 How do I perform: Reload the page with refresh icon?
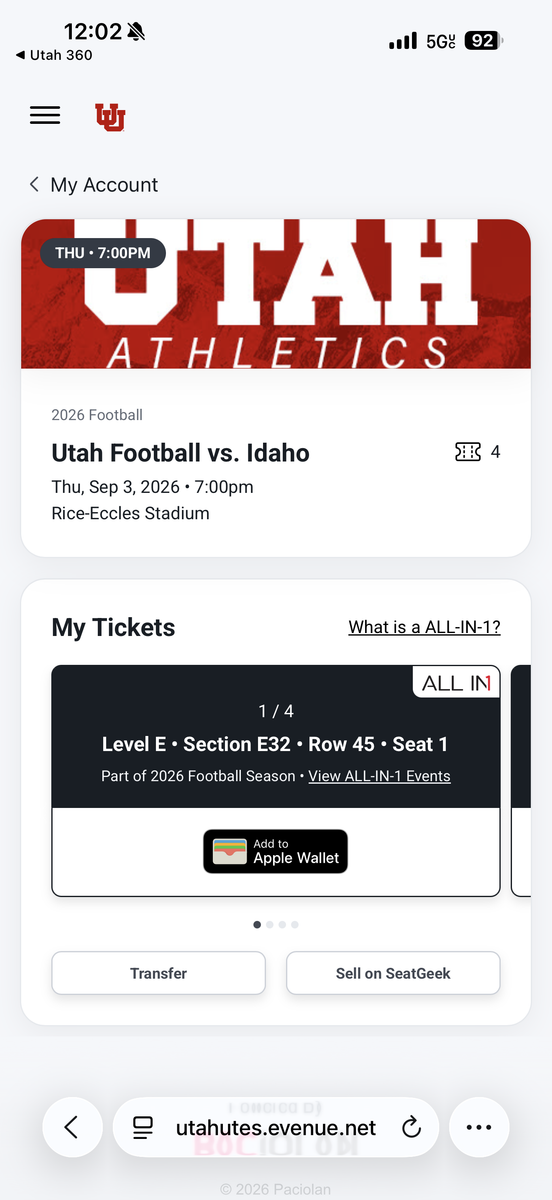[x=411, y=1128]
